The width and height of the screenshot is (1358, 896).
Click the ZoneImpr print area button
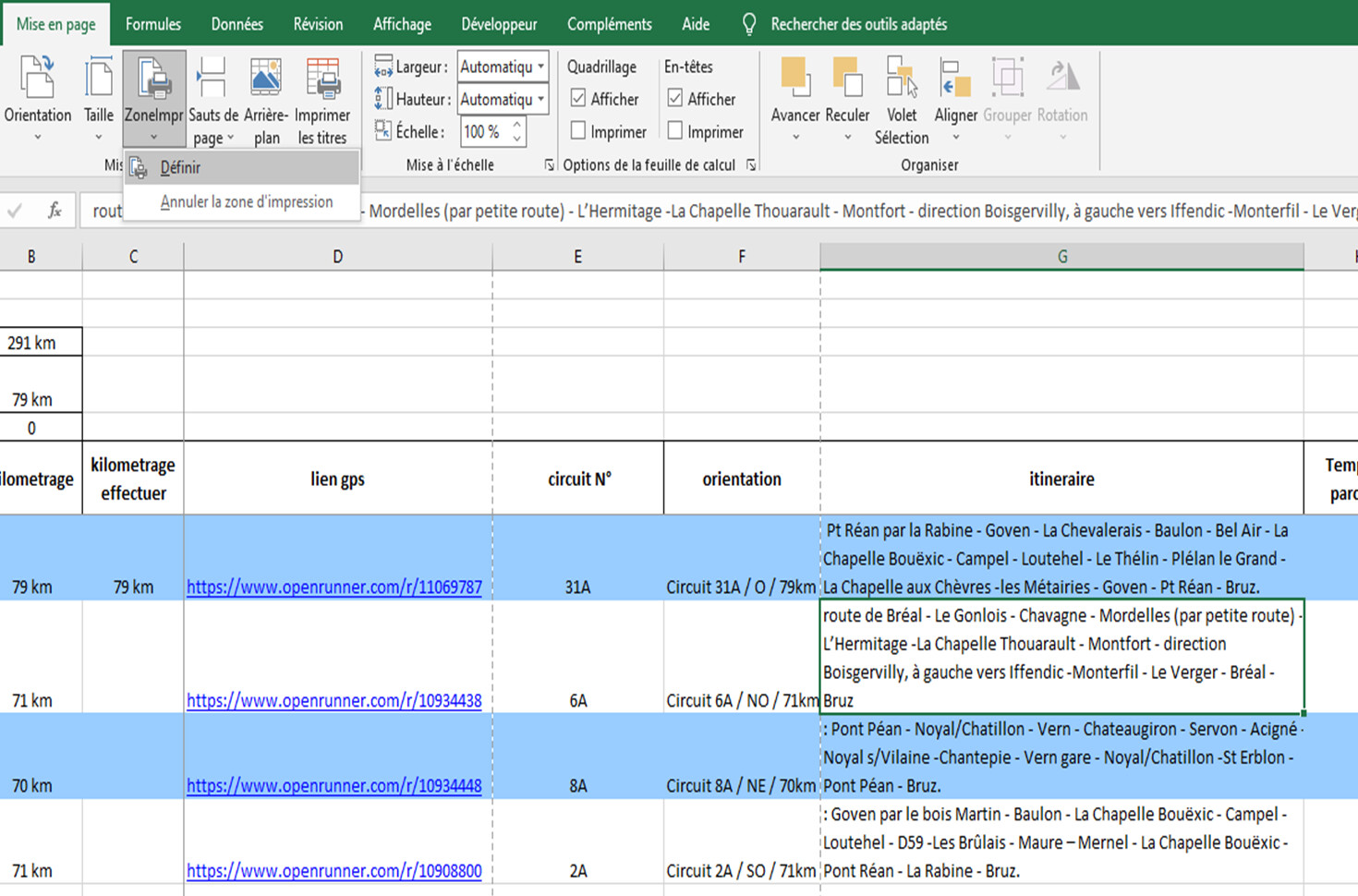tap(154, 97)
